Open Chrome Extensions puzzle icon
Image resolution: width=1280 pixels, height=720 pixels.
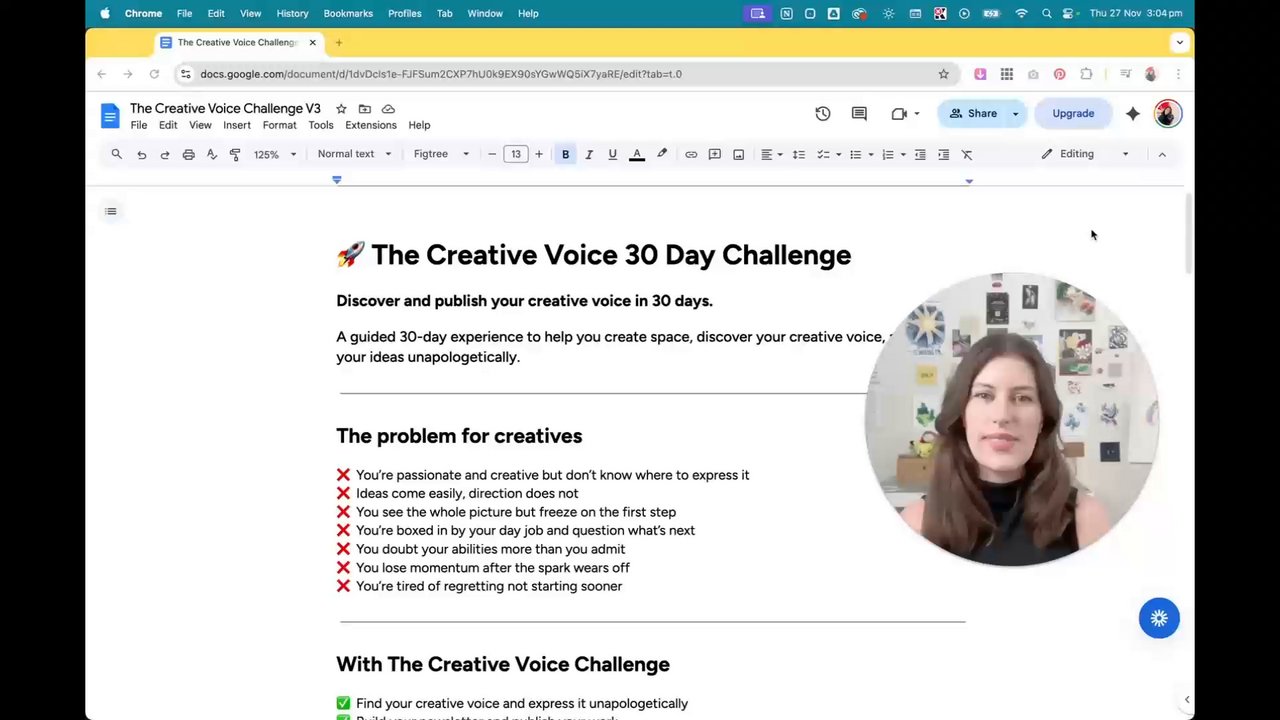1086,74
